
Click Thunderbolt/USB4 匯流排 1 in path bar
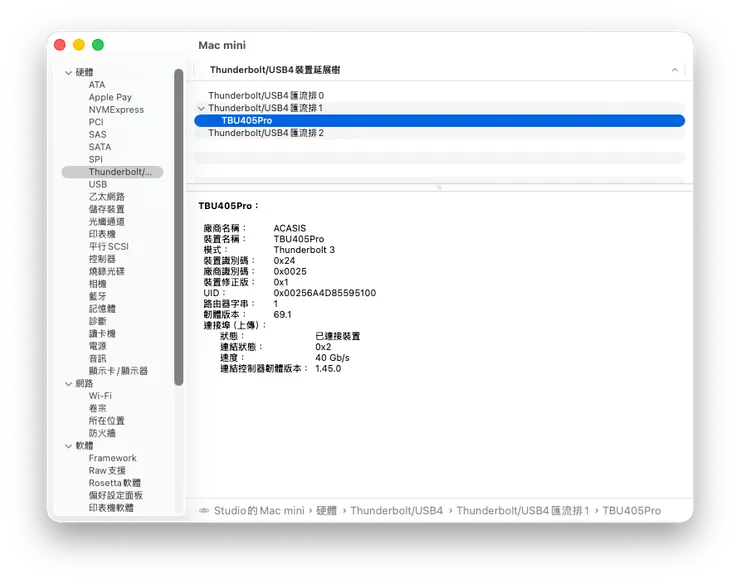coord(523,511)
